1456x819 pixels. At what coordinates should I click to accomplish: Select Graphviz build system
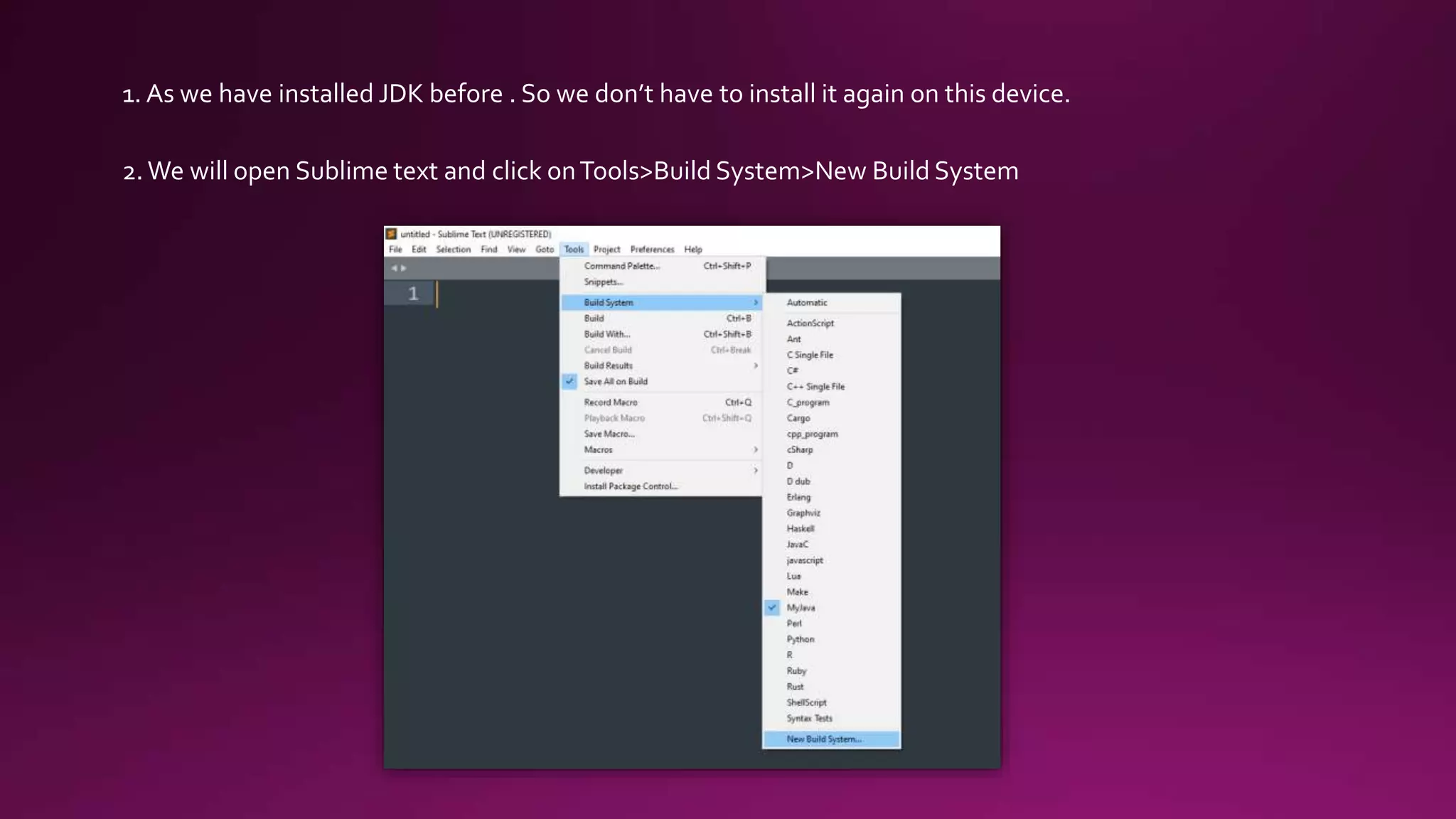pos(832,513)
